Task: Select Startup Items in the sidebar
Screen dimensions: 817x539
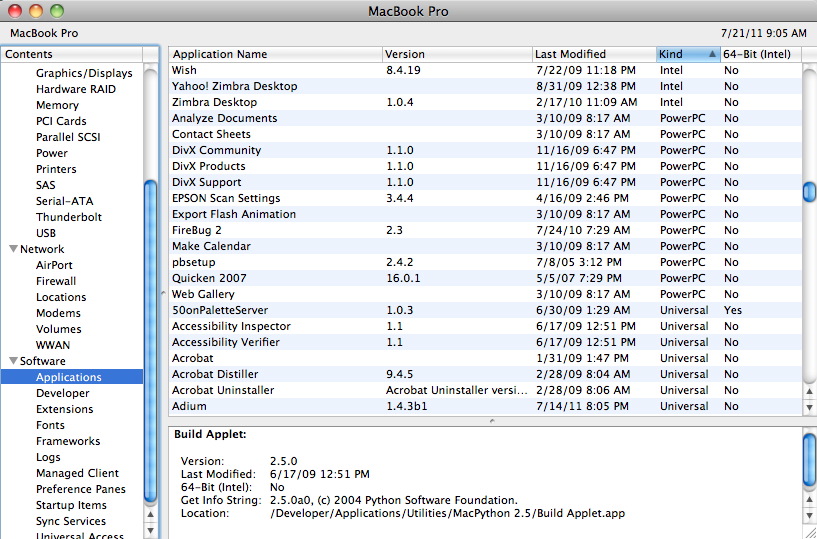Action: (71, 505)
